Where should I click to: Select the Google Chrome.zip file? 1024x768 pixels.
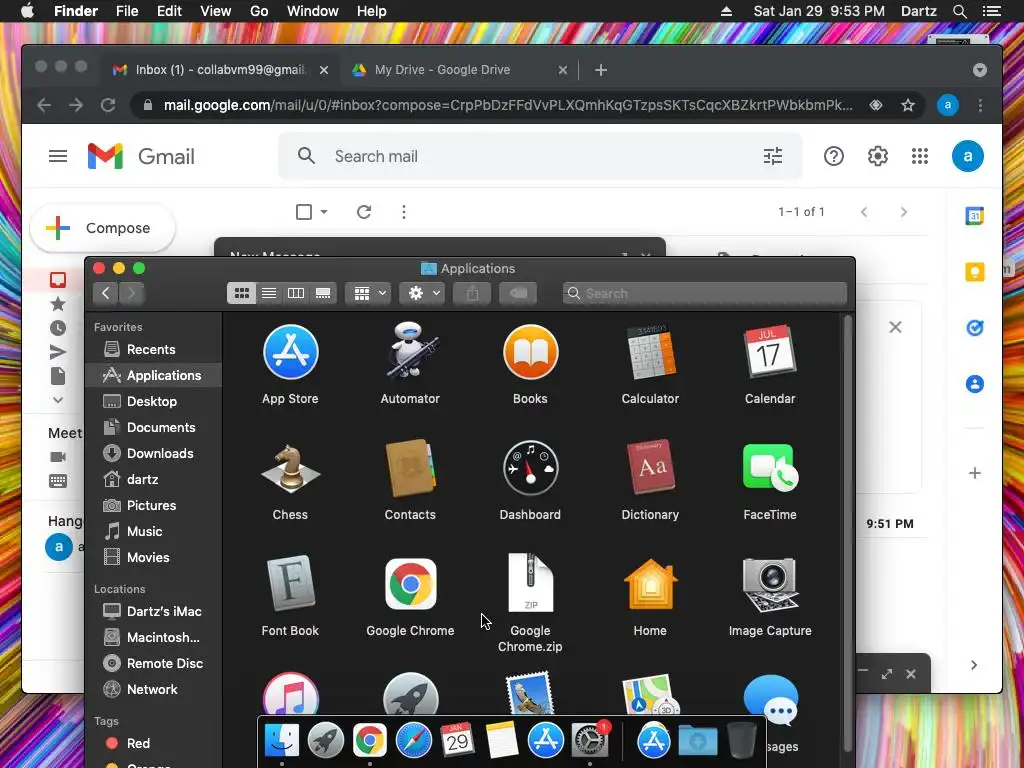(530, 583)
